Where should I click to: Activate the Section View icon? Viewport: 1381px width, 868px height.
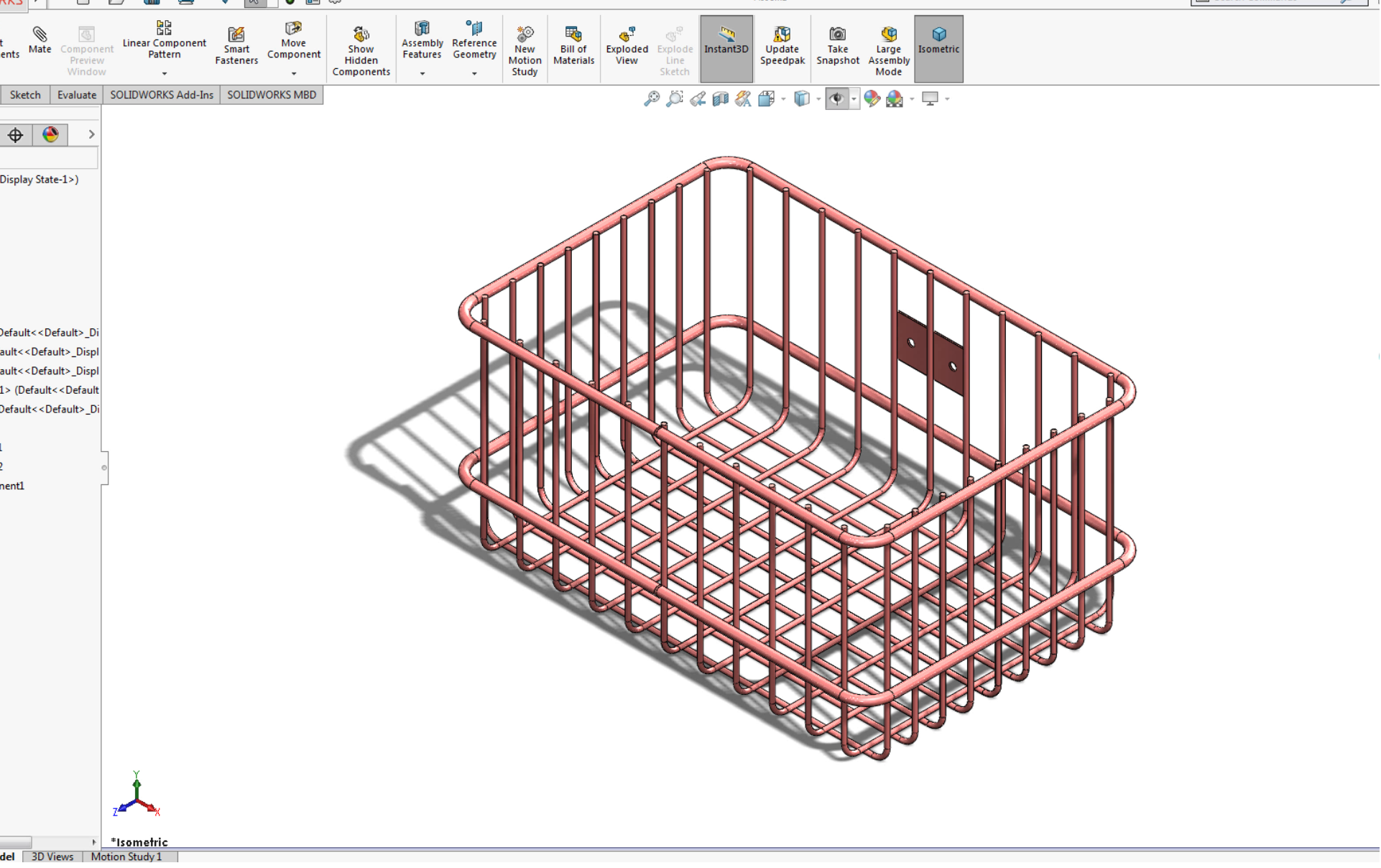point(720,98)
